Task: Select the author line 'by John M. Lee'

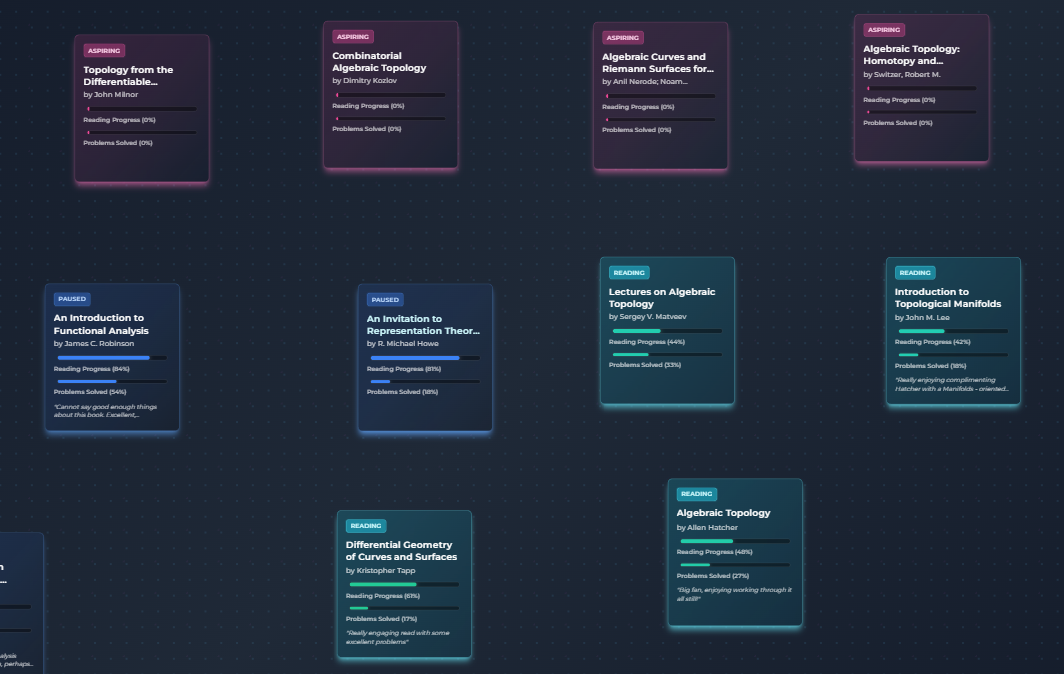Action: pyautogui.click(x=922, y=318)
